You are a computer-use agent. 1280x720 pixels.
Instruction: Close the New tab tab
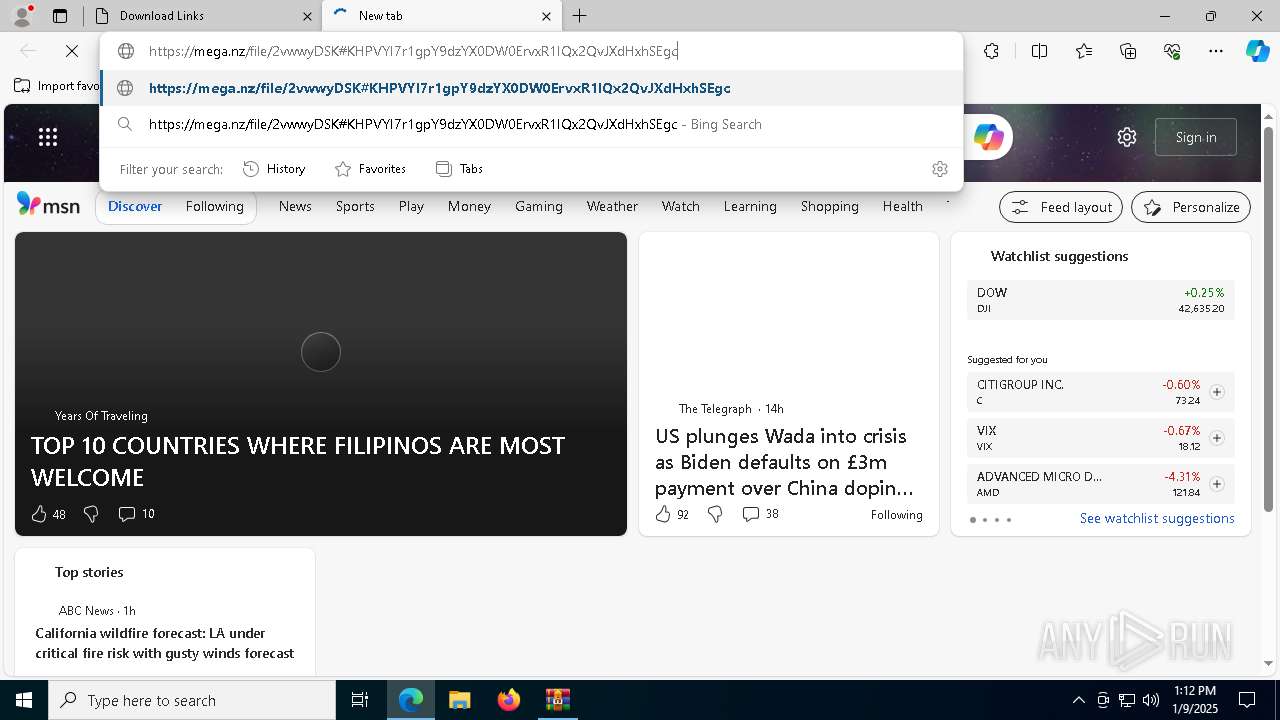(x=546, y=16)
